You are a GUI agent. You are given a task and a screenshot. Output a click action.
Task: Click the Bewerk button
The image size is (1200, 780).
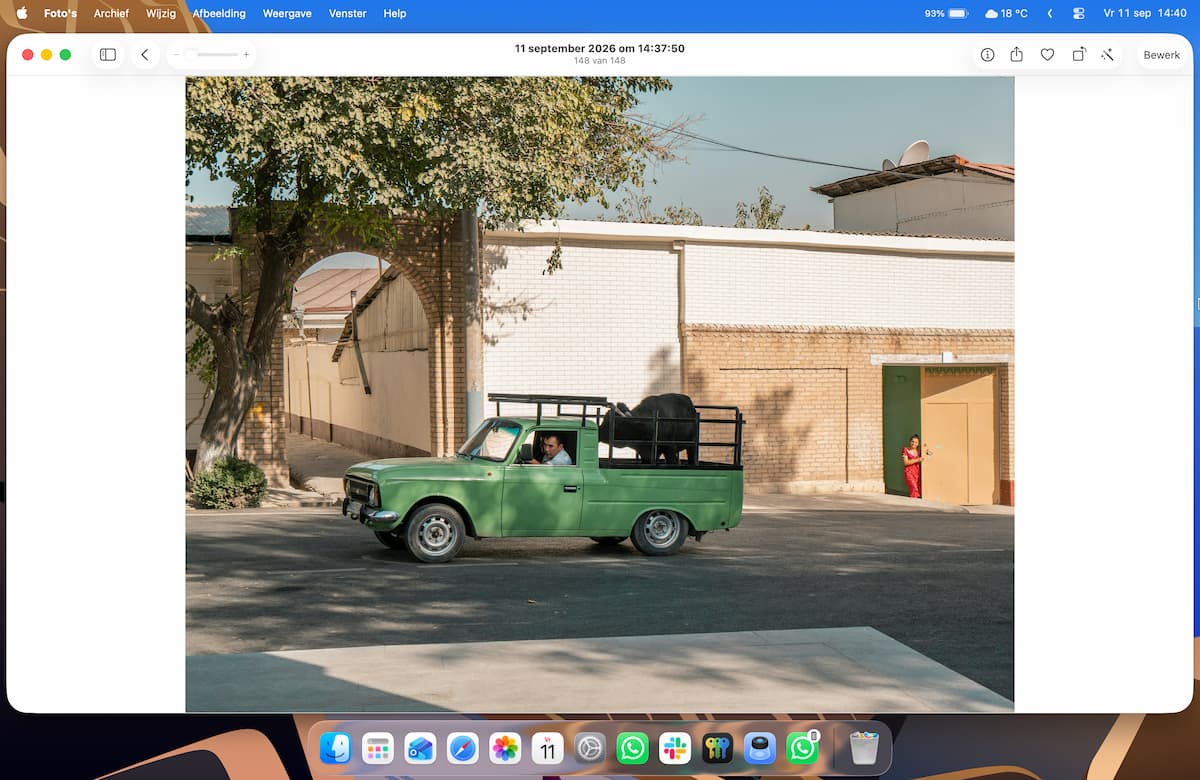click(x=1162, y=55)
